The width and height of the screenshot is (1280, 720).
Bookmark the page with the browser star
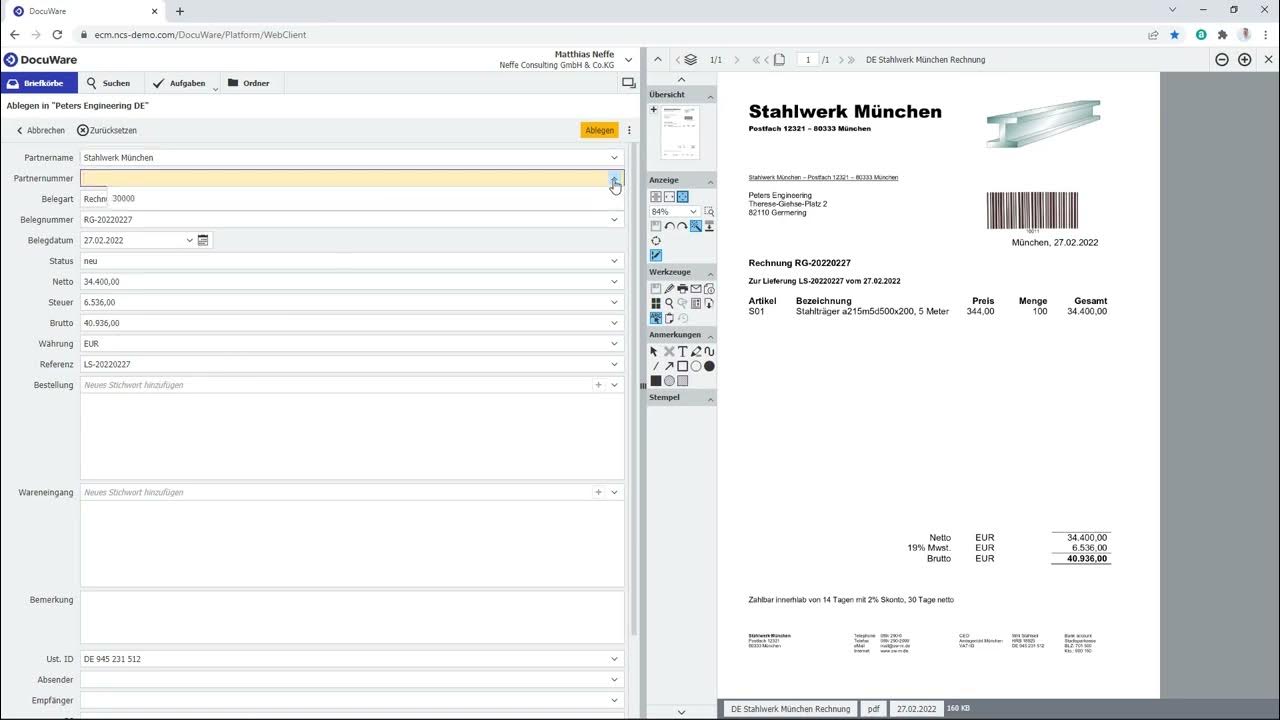pyautogui.click(x=1174, y=34)
